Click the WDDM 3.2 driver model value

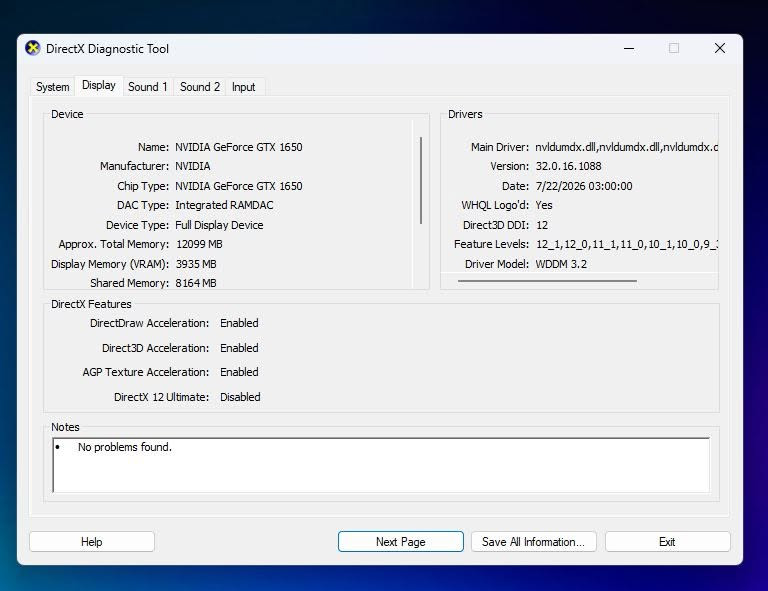click(x=561, y=264)
